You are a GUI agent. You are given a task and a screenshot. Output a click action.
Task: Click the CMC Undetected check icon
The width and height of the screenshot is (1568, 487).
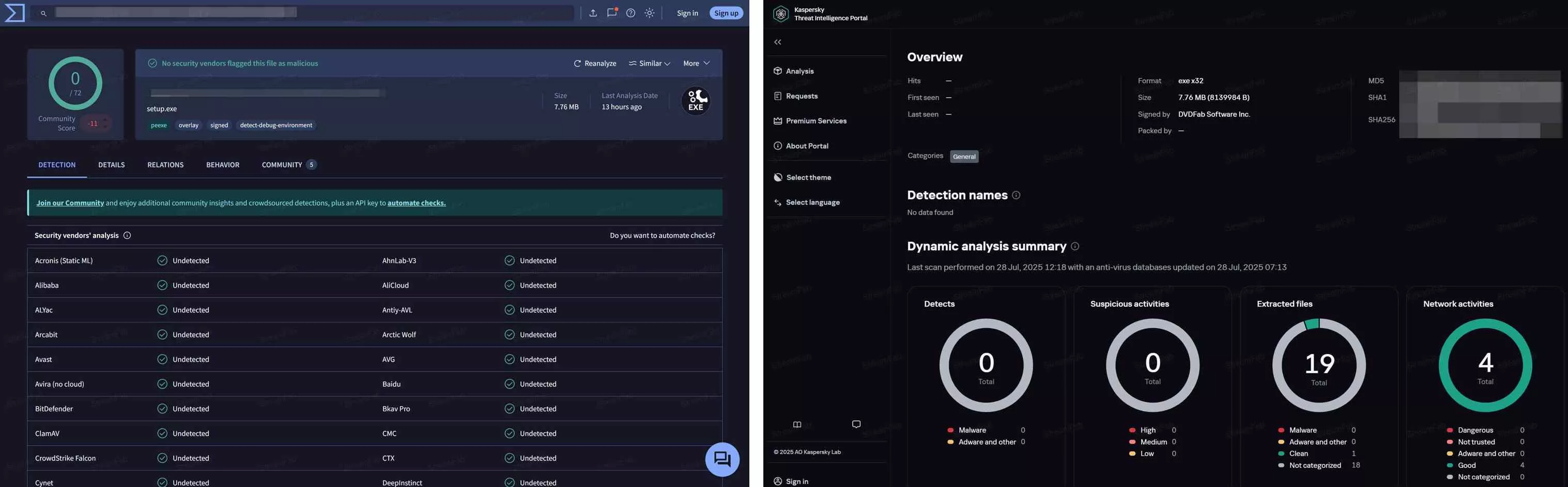click(510, 433)
